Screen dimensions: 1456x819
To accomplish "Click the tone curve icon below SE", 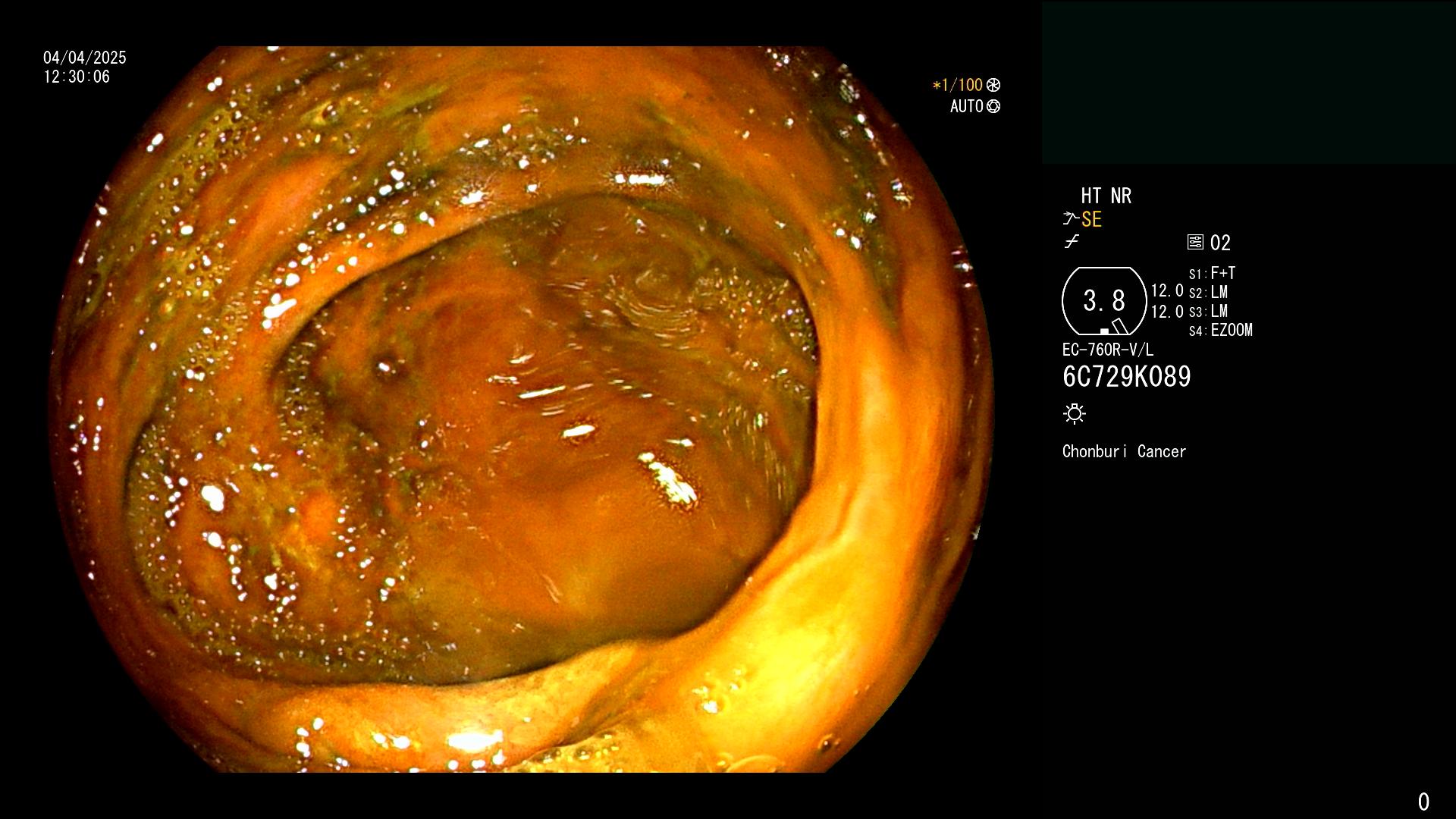I will click(1072, 242).
